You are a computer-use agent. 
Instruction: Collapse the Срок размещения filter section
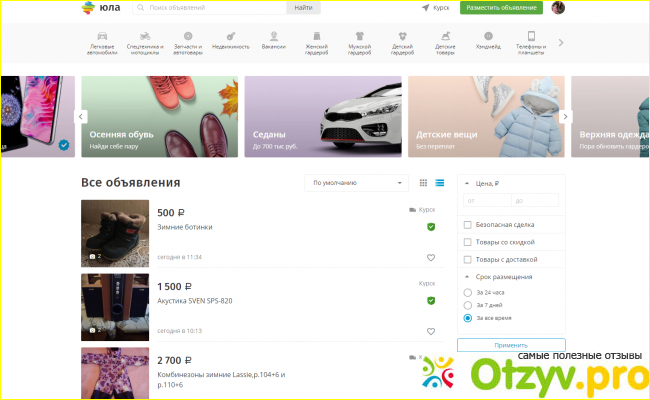click(467, 276)
